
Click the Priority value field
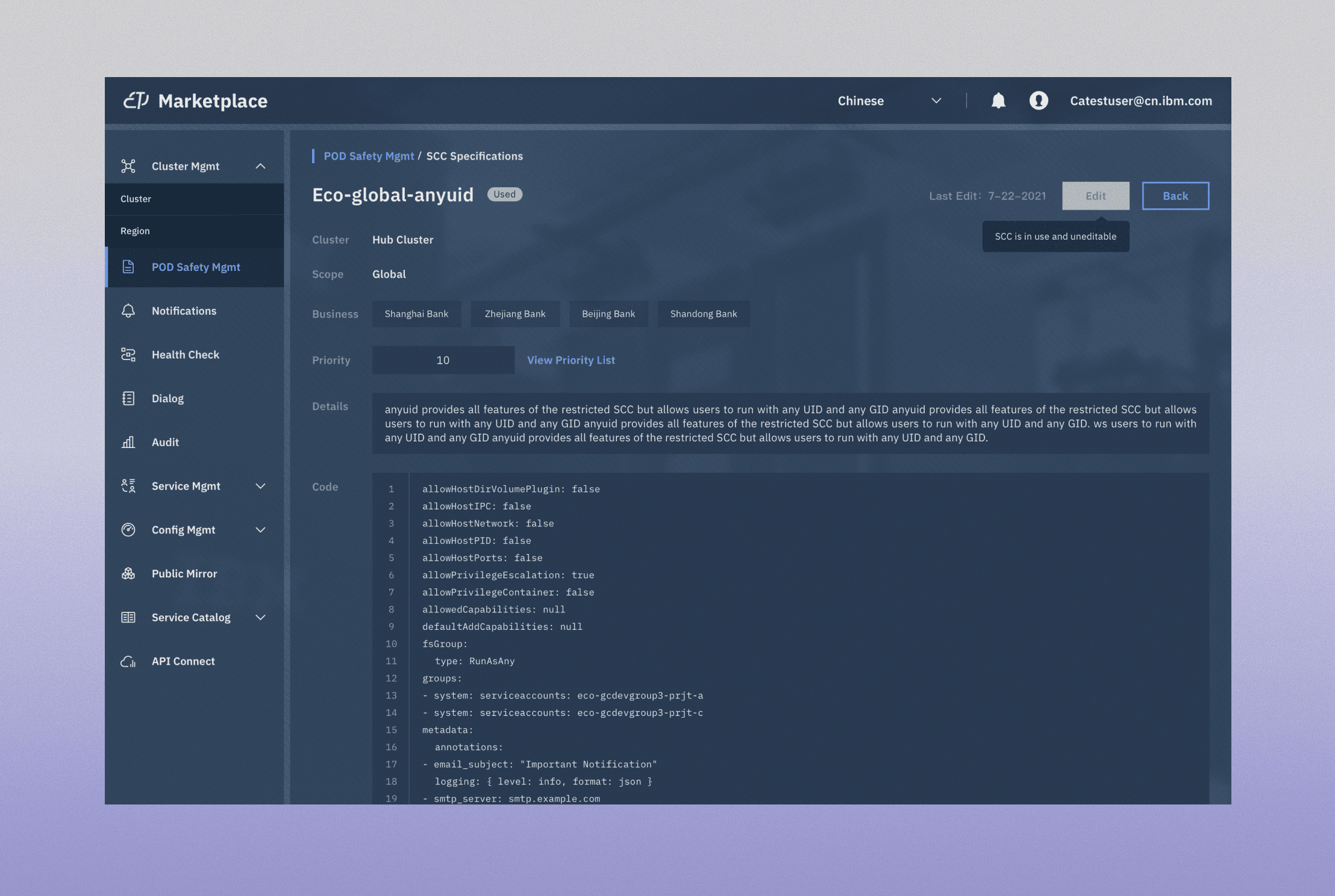[443, 360]
